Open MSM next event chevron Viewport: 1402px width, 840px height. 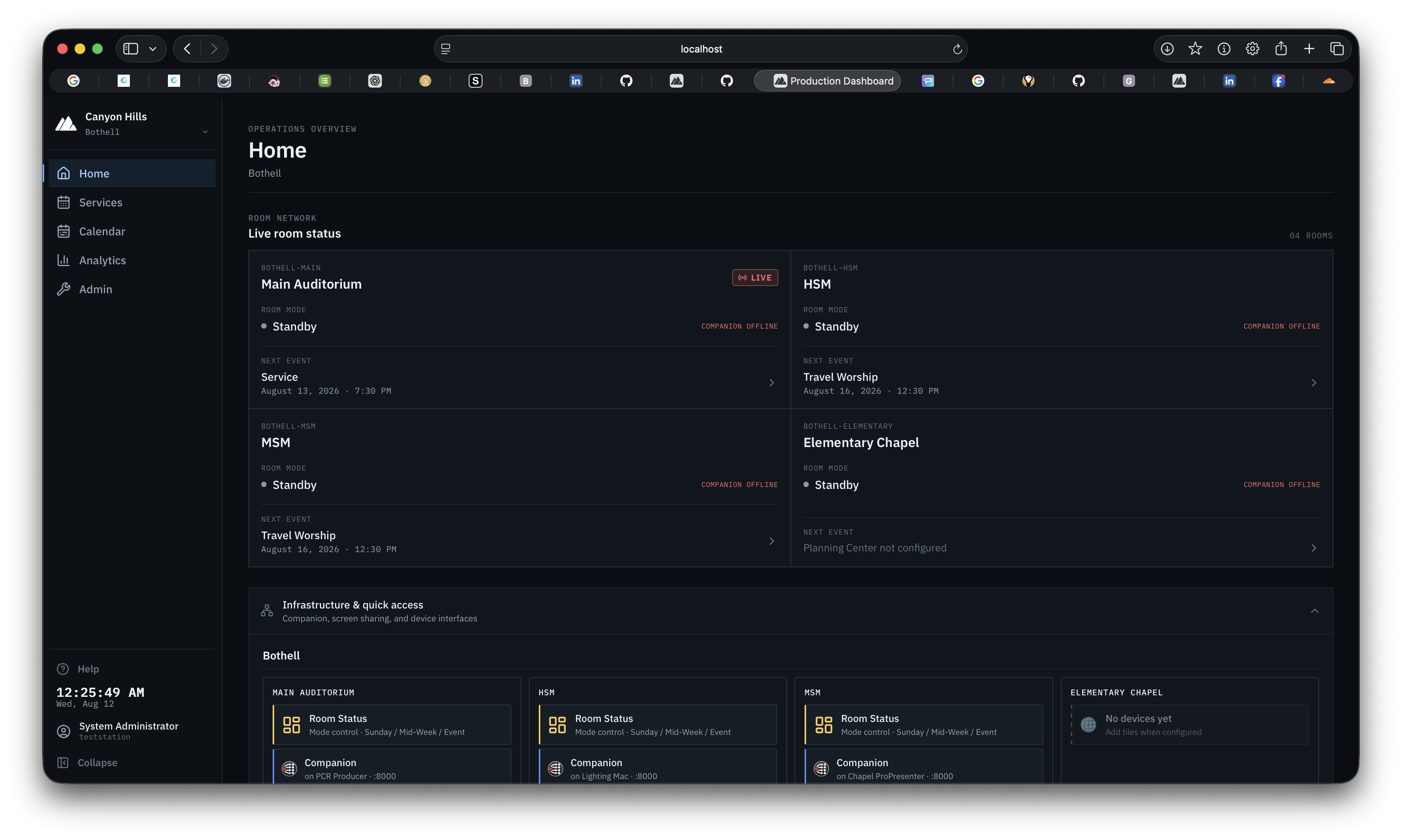pyautogui.click(x=771, y=541)
